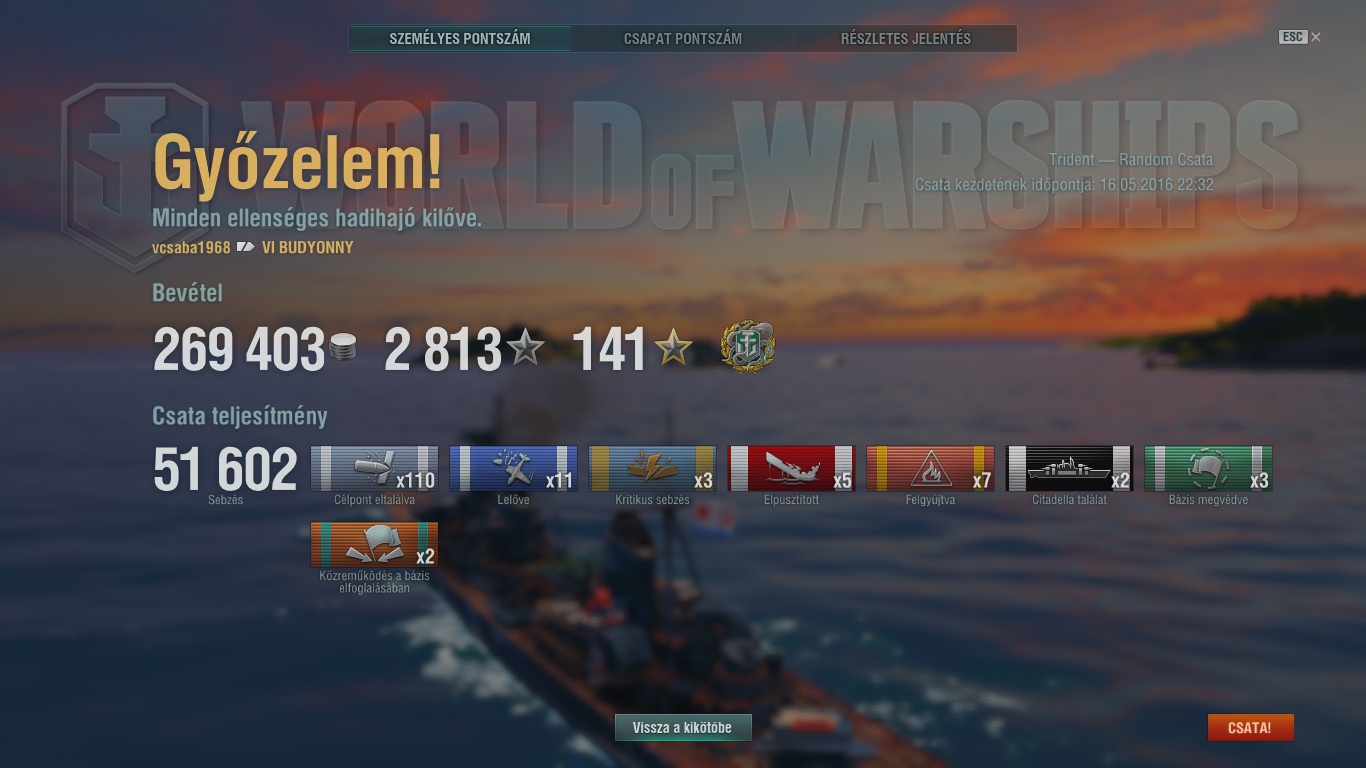1366x768 pixels.
Task: Select the Személyes Pontszám tab
Action: (x=460, y=39)
